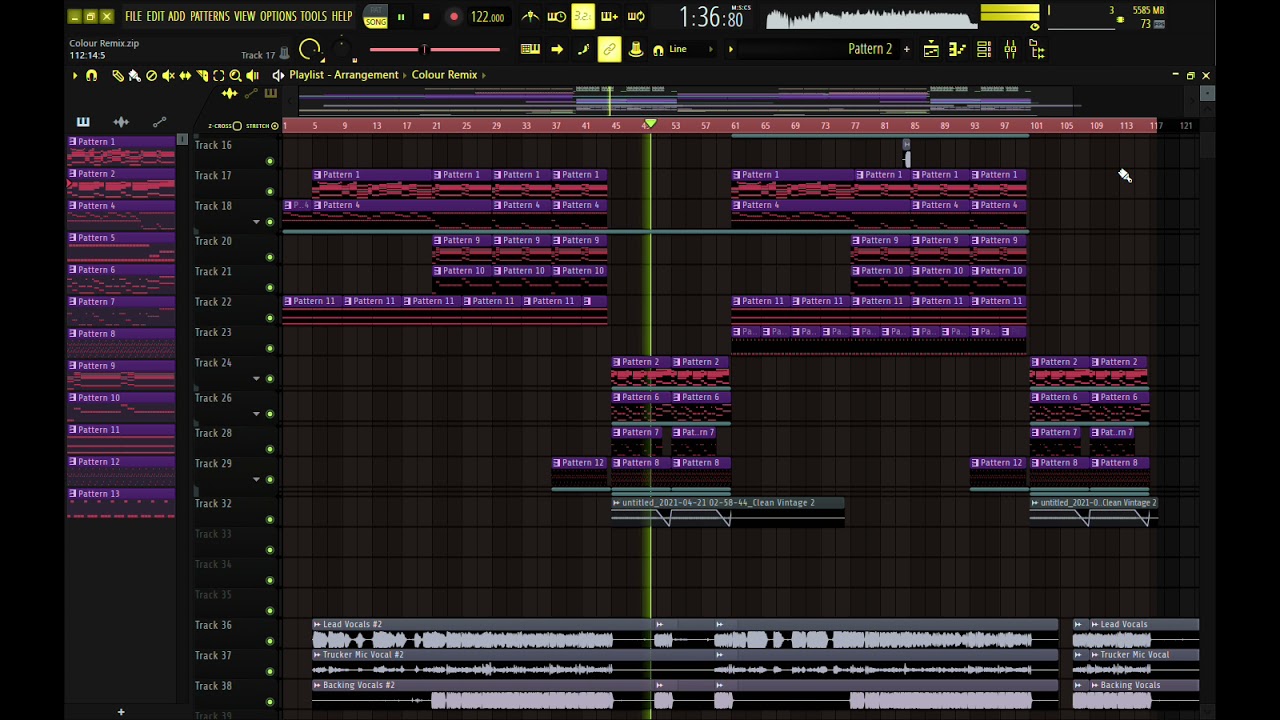Toggle typing keyboard to piano icon

click(531, 49)
